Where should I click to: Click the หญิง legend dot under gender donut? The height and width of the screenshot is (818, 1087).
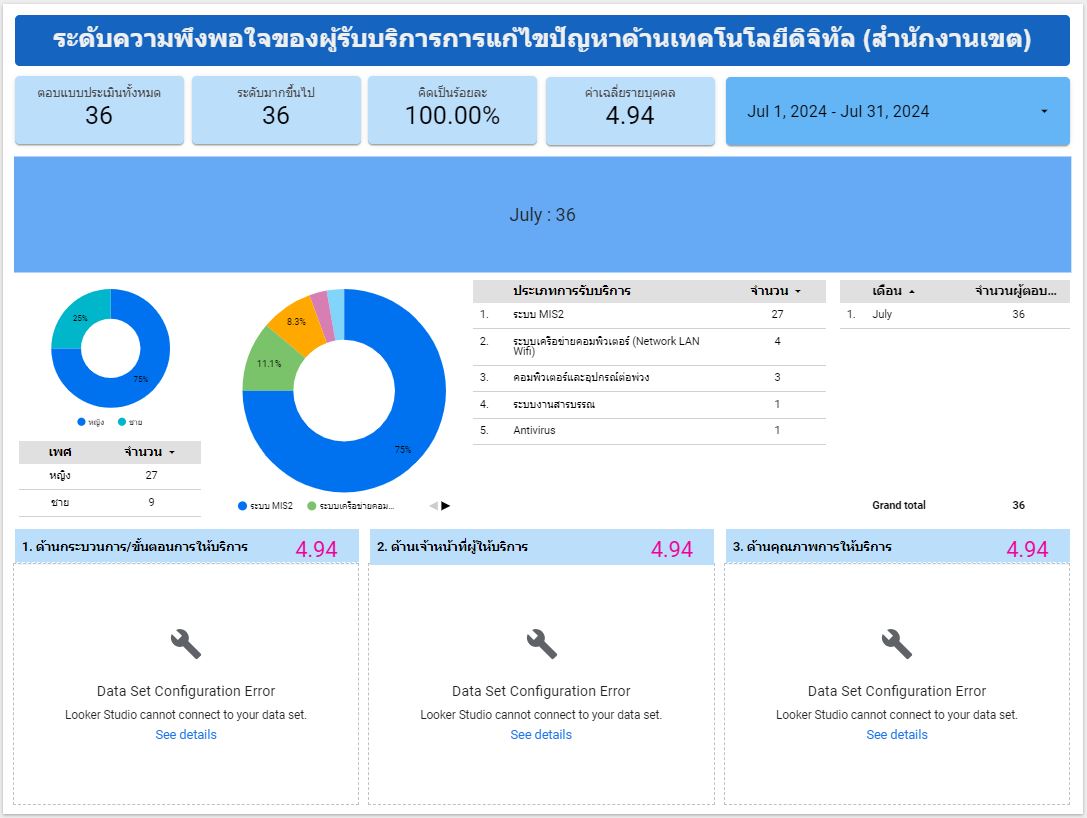coord(81,422)
